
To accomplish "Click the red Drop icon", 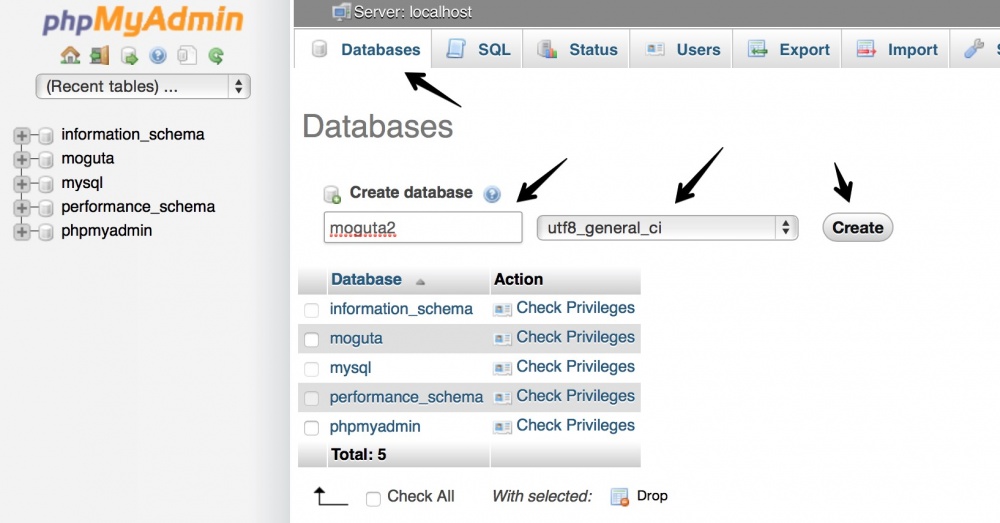I will [620, 497].
